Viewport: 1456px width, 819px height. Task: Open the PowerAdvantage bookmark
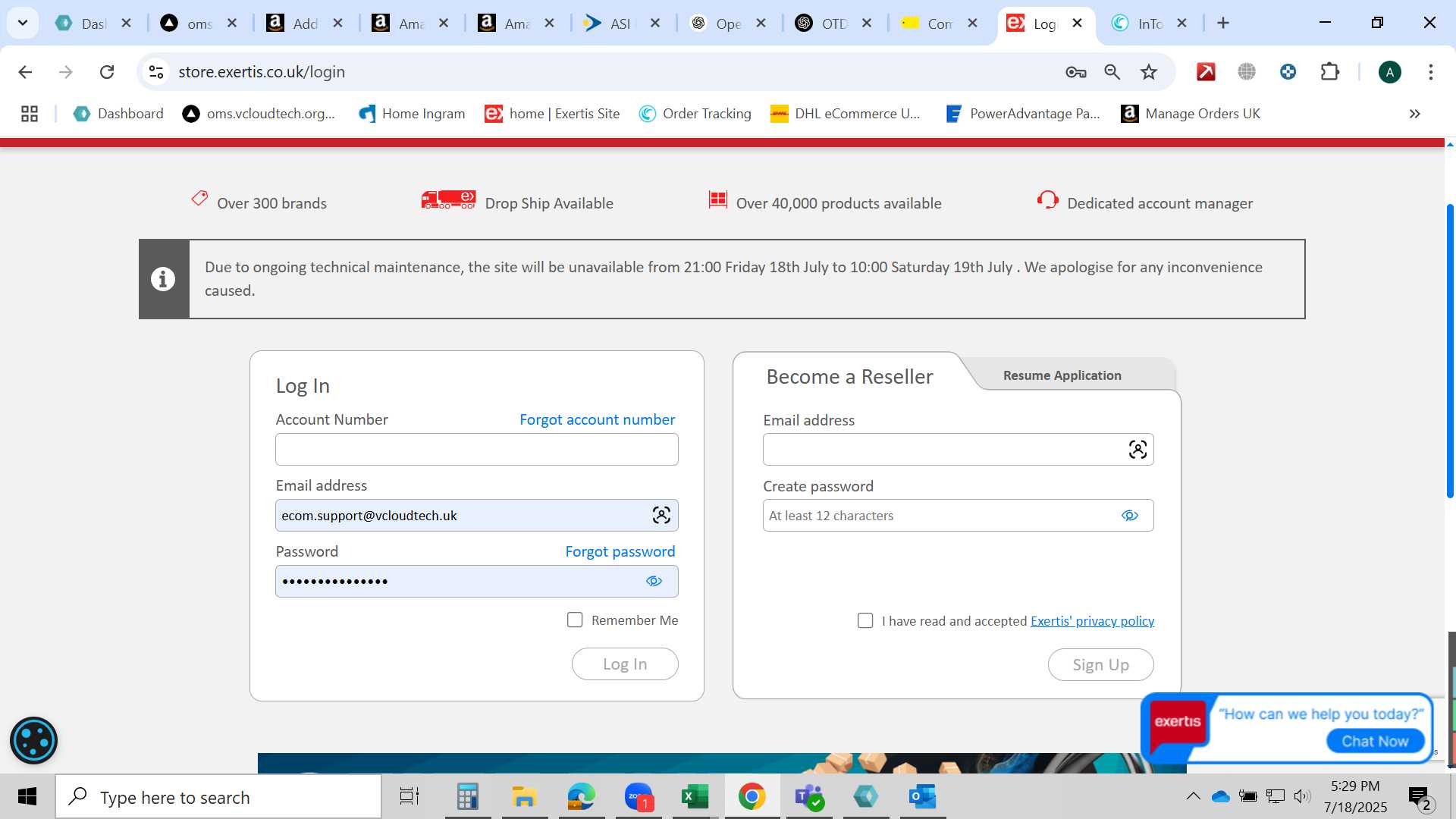[1023, 114]
